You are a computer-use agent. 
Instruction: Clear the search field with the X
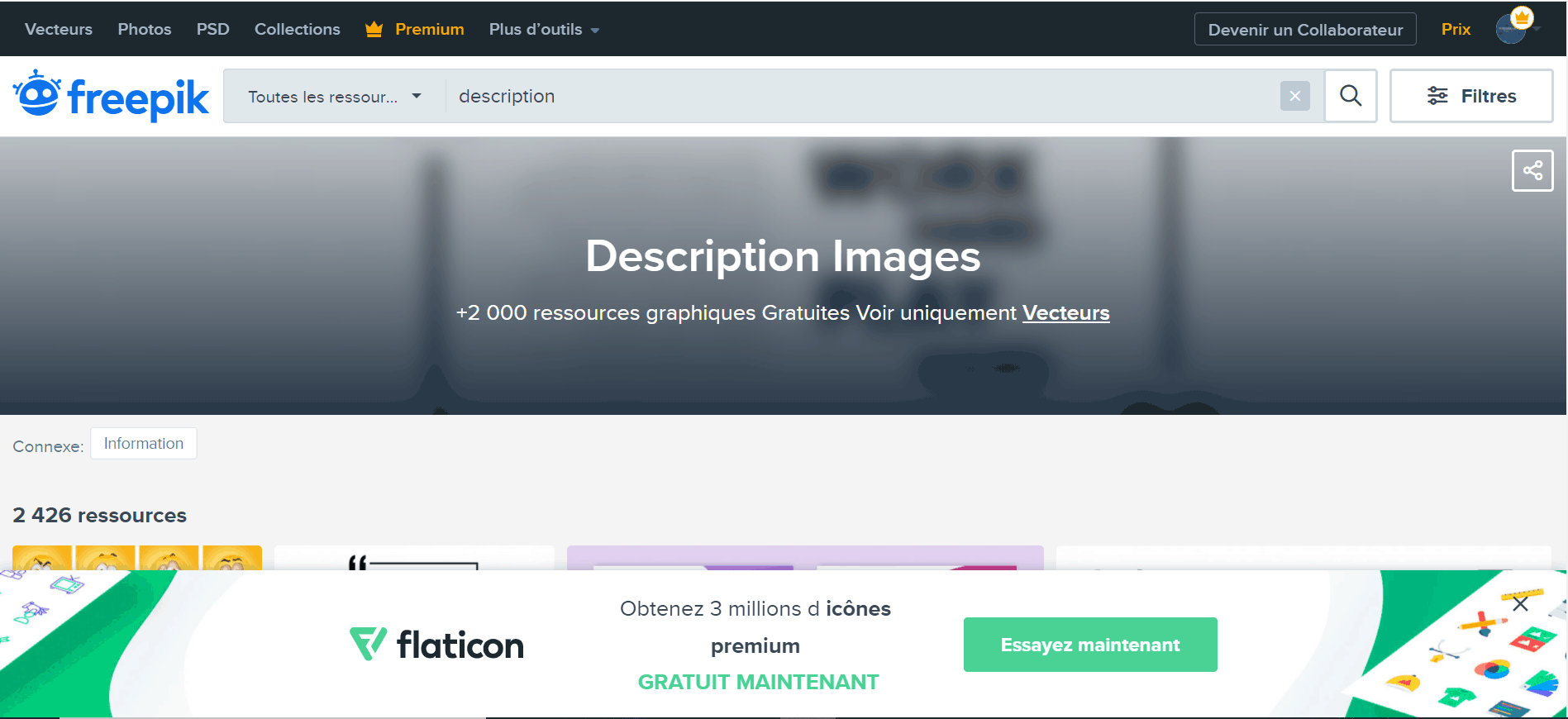point(1295,97)
